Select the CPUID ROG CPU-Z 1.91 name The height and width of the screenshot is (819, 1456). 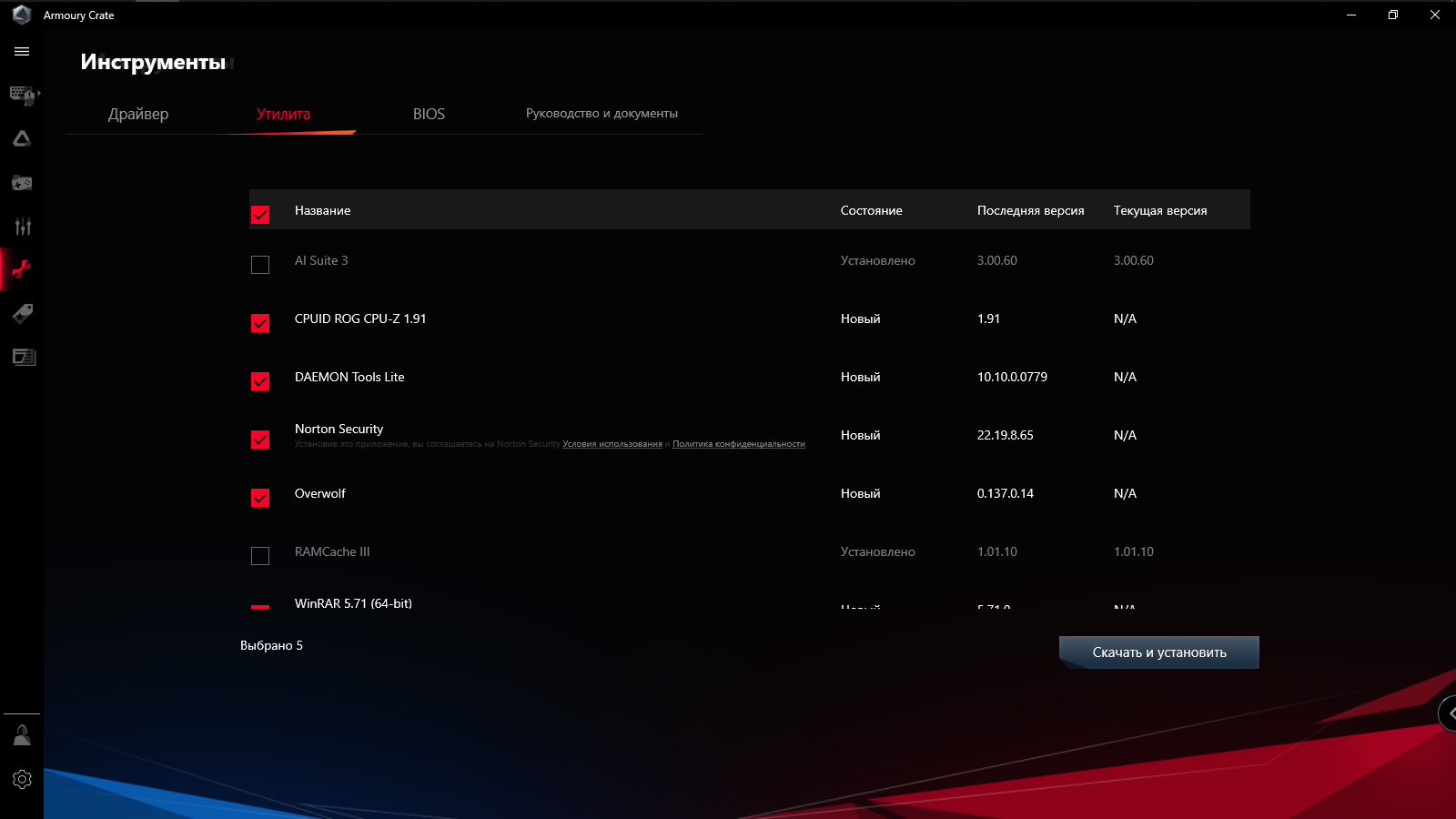pyautogui.click(x=360, y=318)
